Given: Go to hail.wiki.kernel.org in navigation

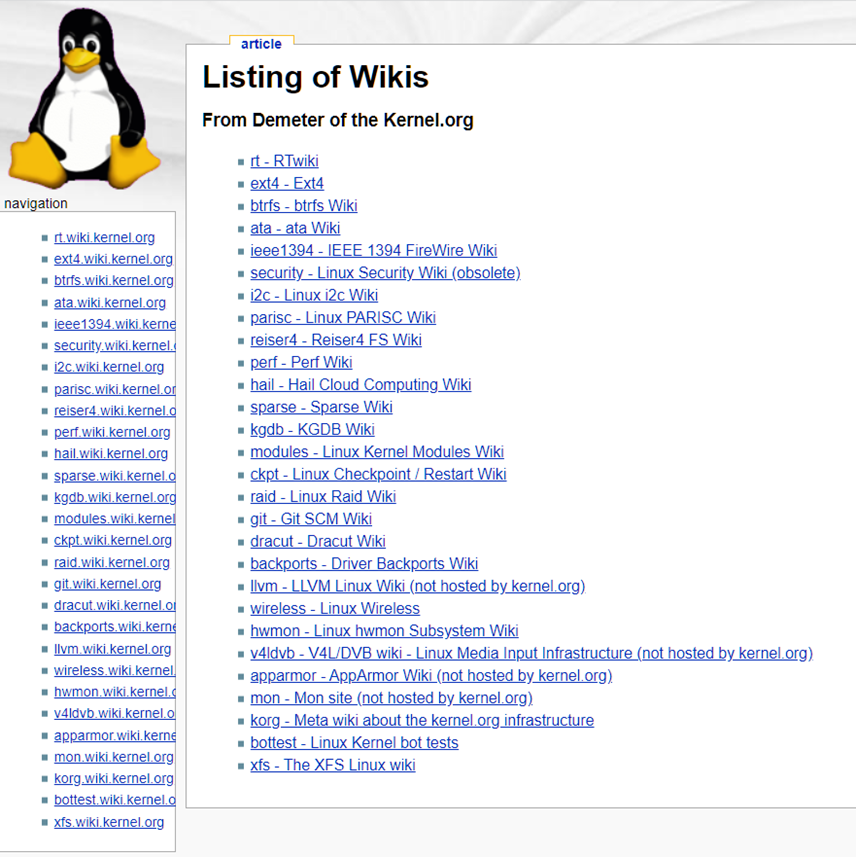Looking at the screenshot, I should click(111, 454).
